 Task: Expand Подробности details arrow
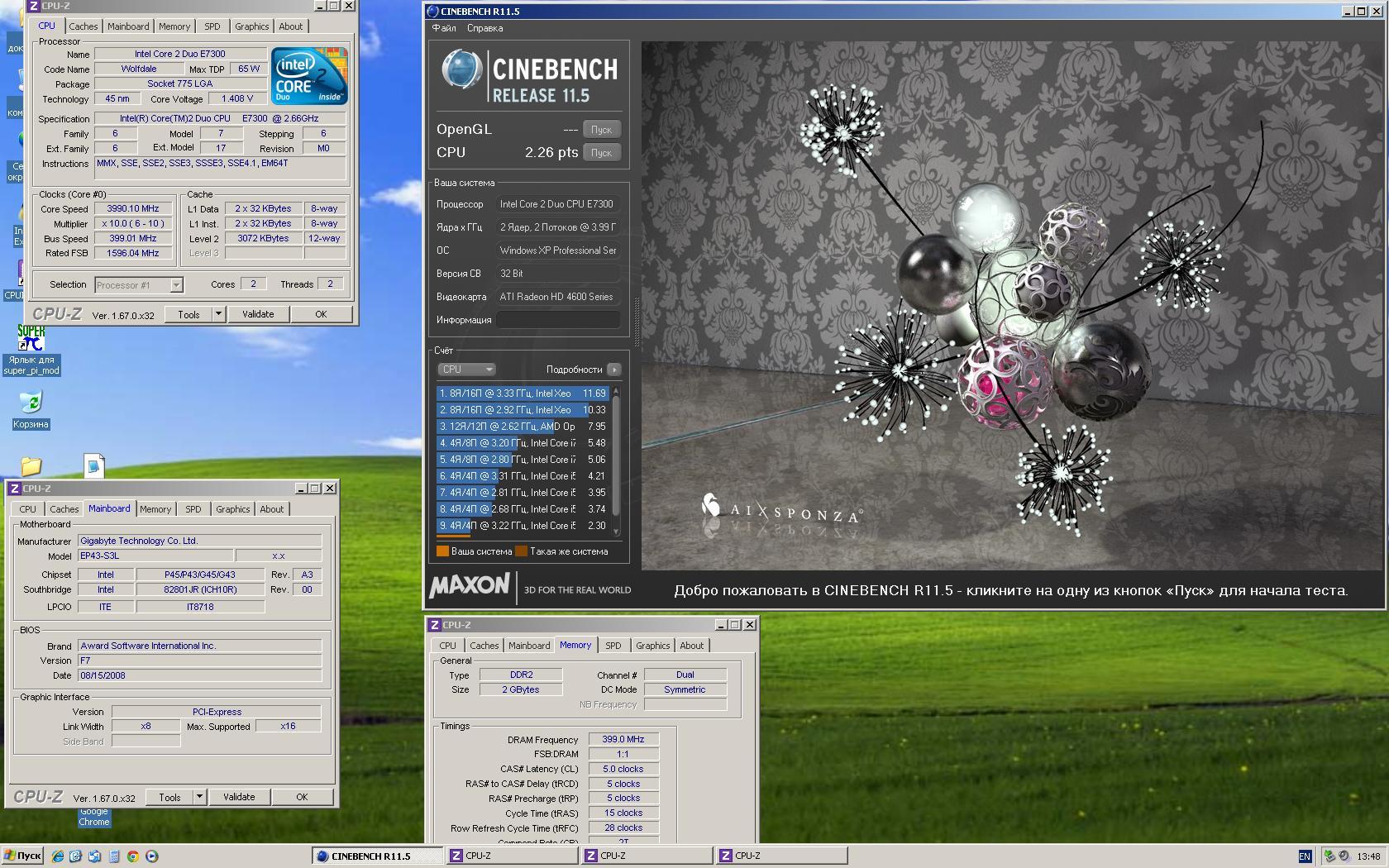(x=613, y=370)
